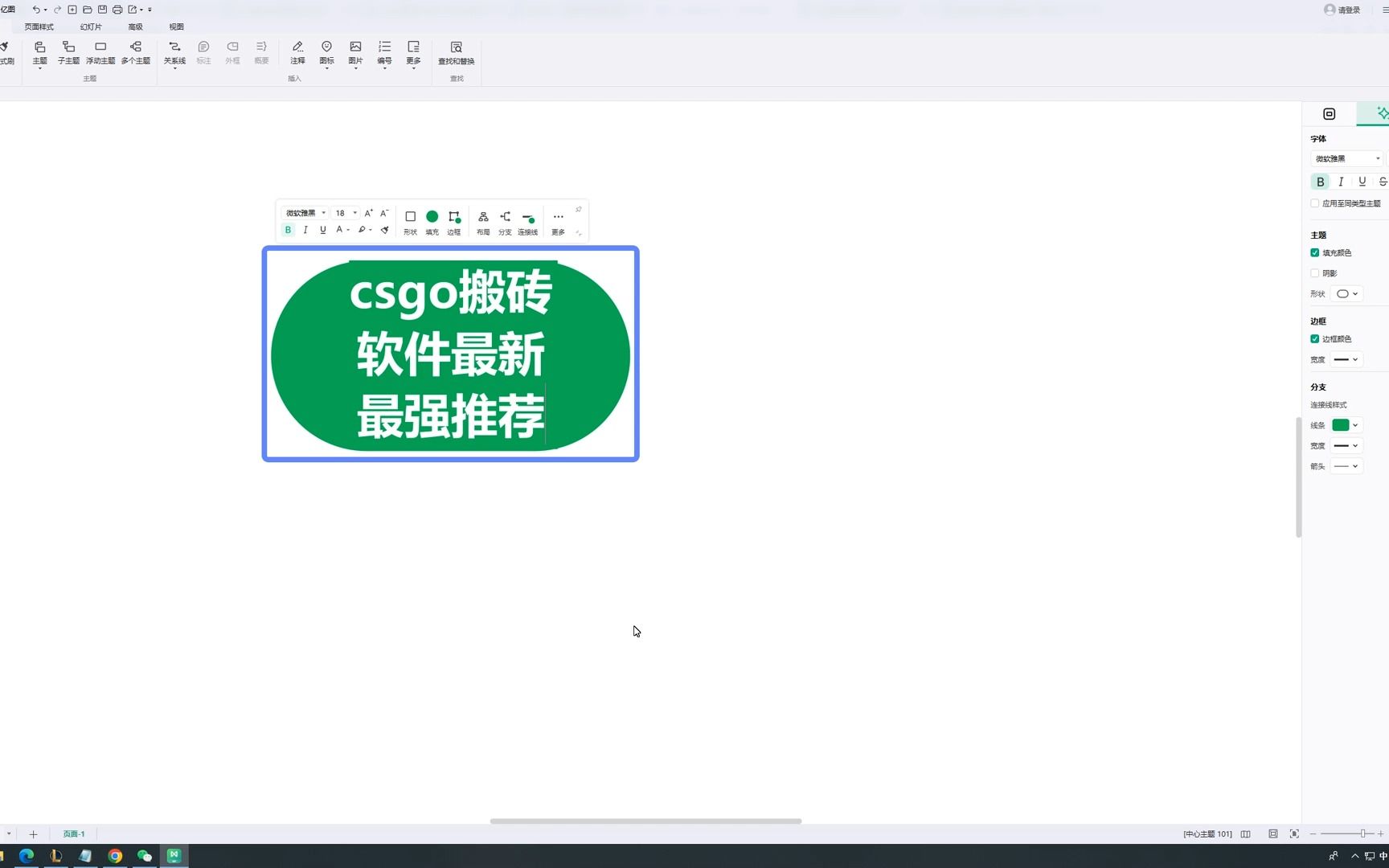The image size is (1389, 868).
Task: Create a new file with the plus-box icon
Action: click(72, 10)
